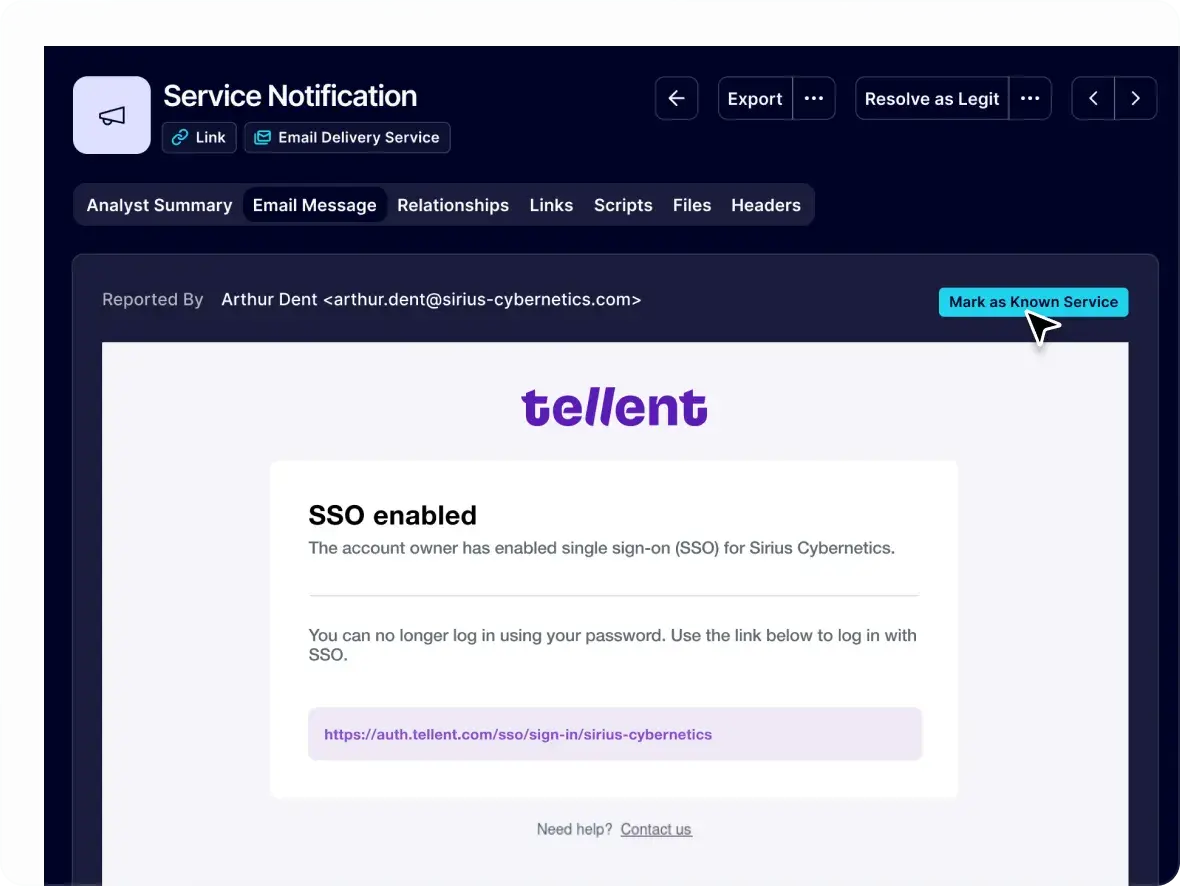Click the megaphone Service Notification icon
The width and height of the screenshot is (1180, 886).
pyautogui.click(x=112, y=116)
